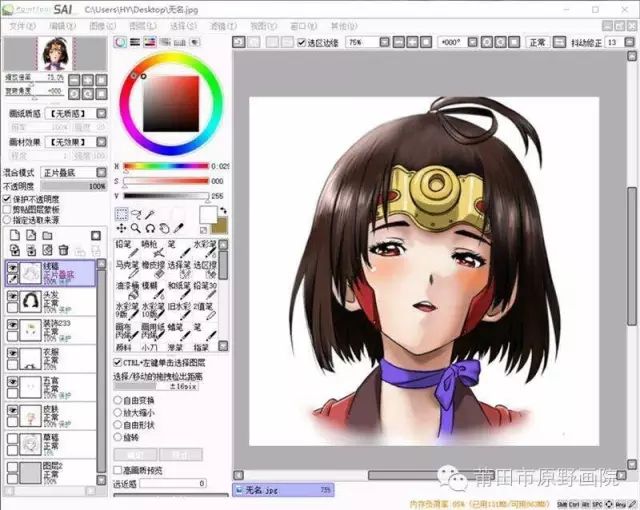Open the zoom 75% dropdown in toolbar
This screenshot has height=510, width=640.
point(384,42)
